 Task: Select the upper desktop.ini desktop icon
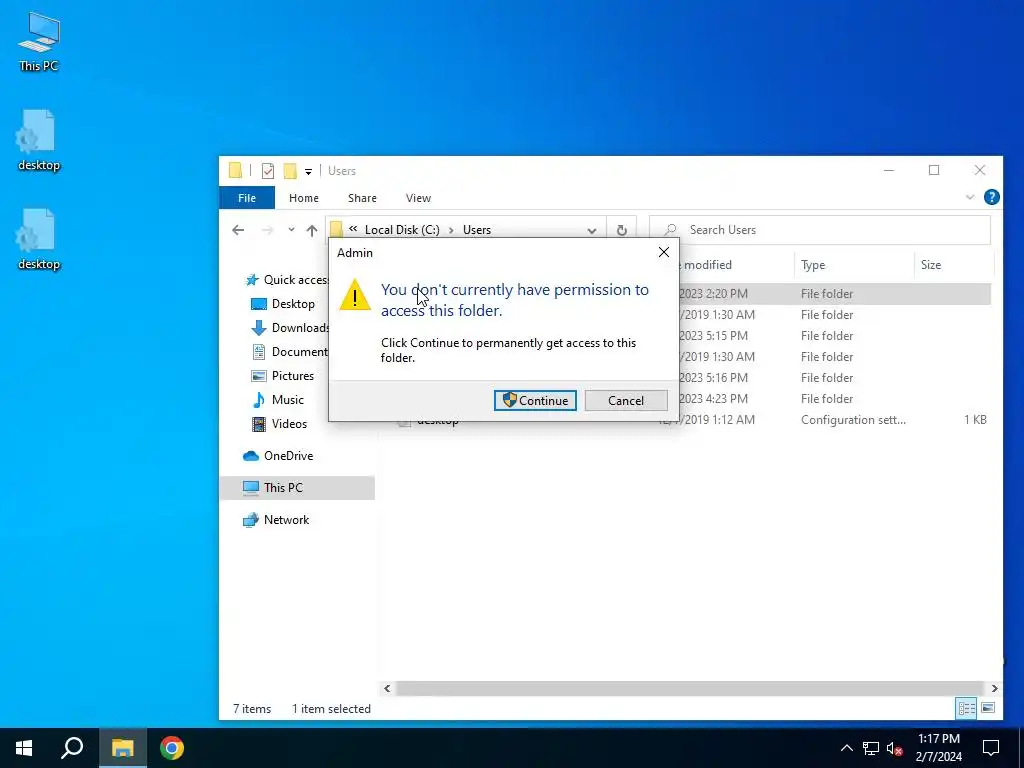tap(39, 140)
